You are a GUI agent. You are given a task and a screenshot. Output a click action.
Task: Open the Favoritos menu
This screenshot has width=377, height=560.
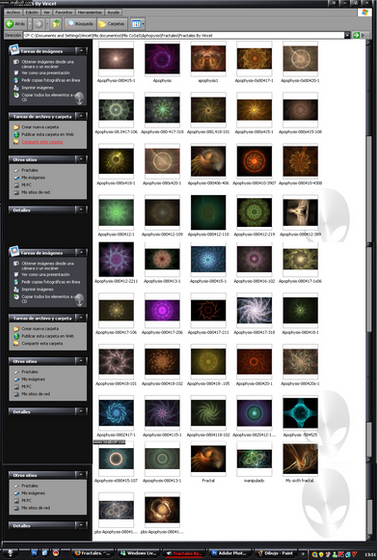click(64, 12)
